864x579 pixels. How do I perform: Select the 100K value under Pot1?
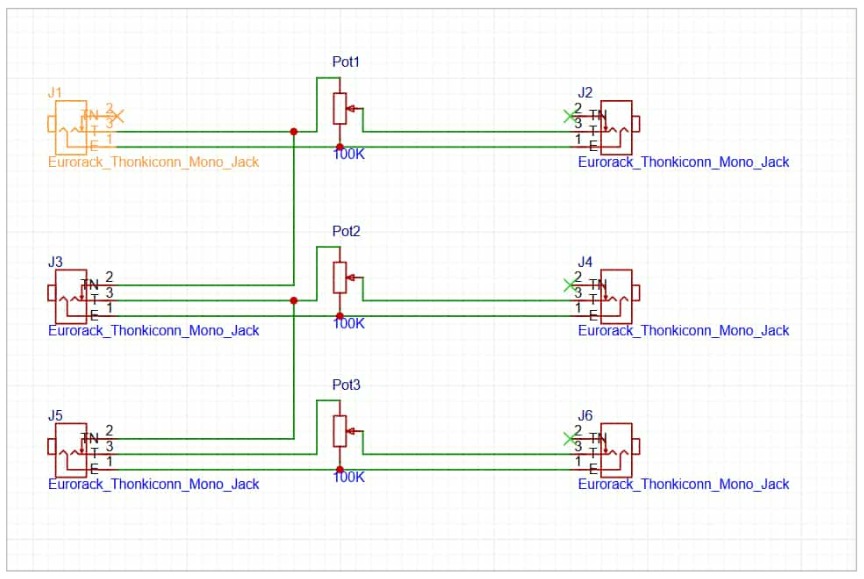click(349, 155)
